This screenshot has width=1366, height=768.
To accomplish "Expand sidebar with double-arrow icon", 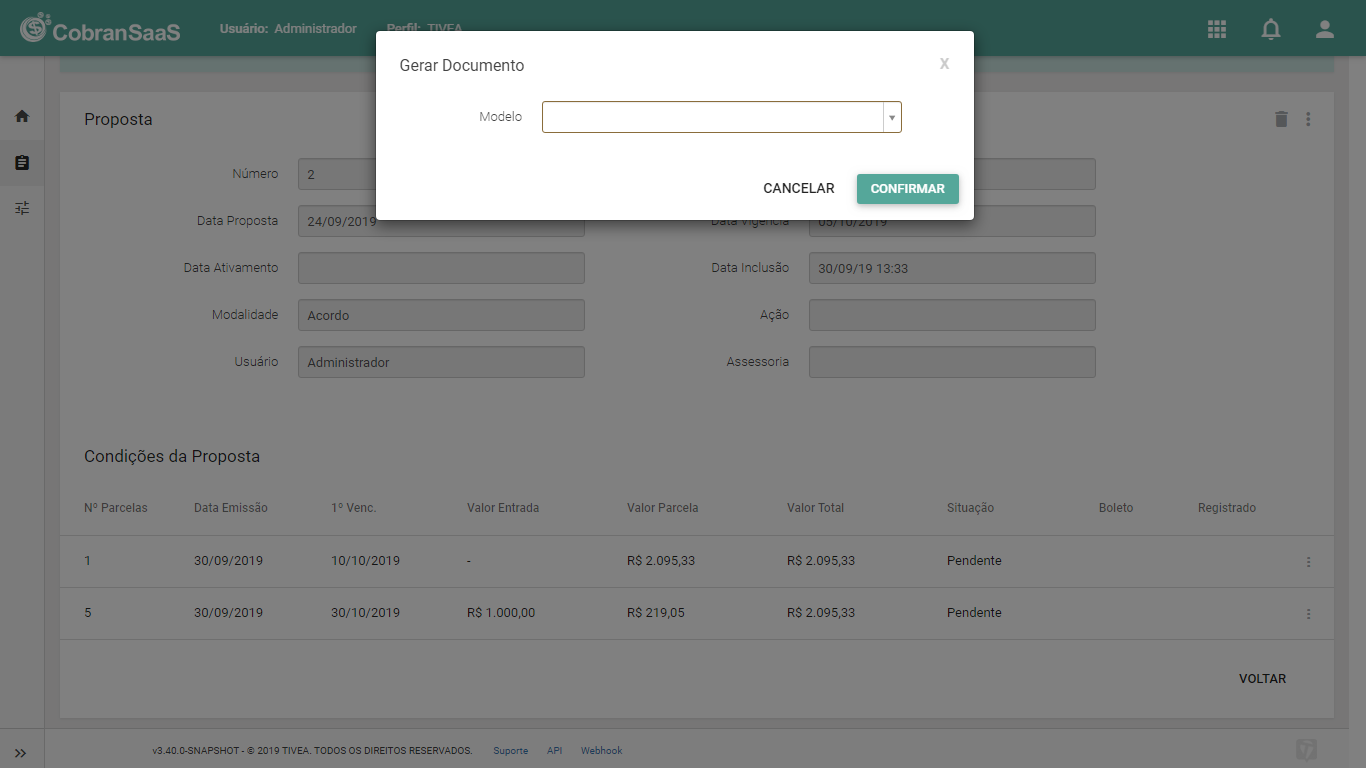I will click(21, 753).
